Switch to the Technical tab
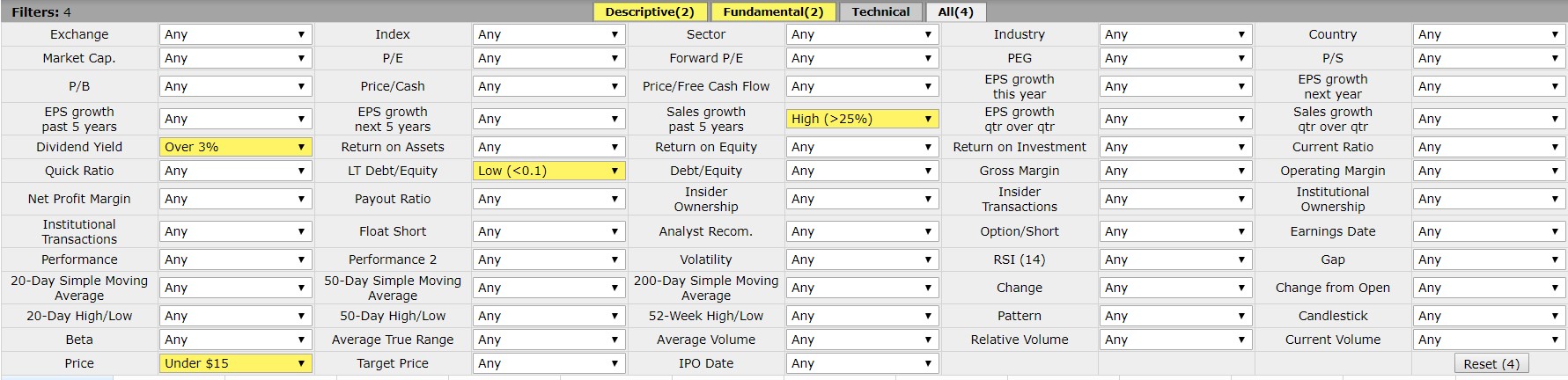This screenshot has width=1568, height=380. 880,11
